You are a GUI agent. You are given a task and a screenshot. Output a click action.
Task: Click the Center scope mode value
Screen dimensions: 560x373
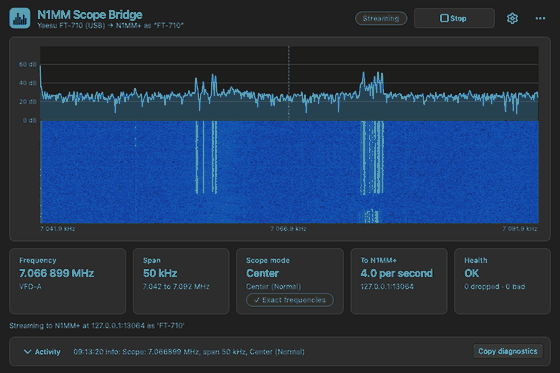[x=262, y=273]
